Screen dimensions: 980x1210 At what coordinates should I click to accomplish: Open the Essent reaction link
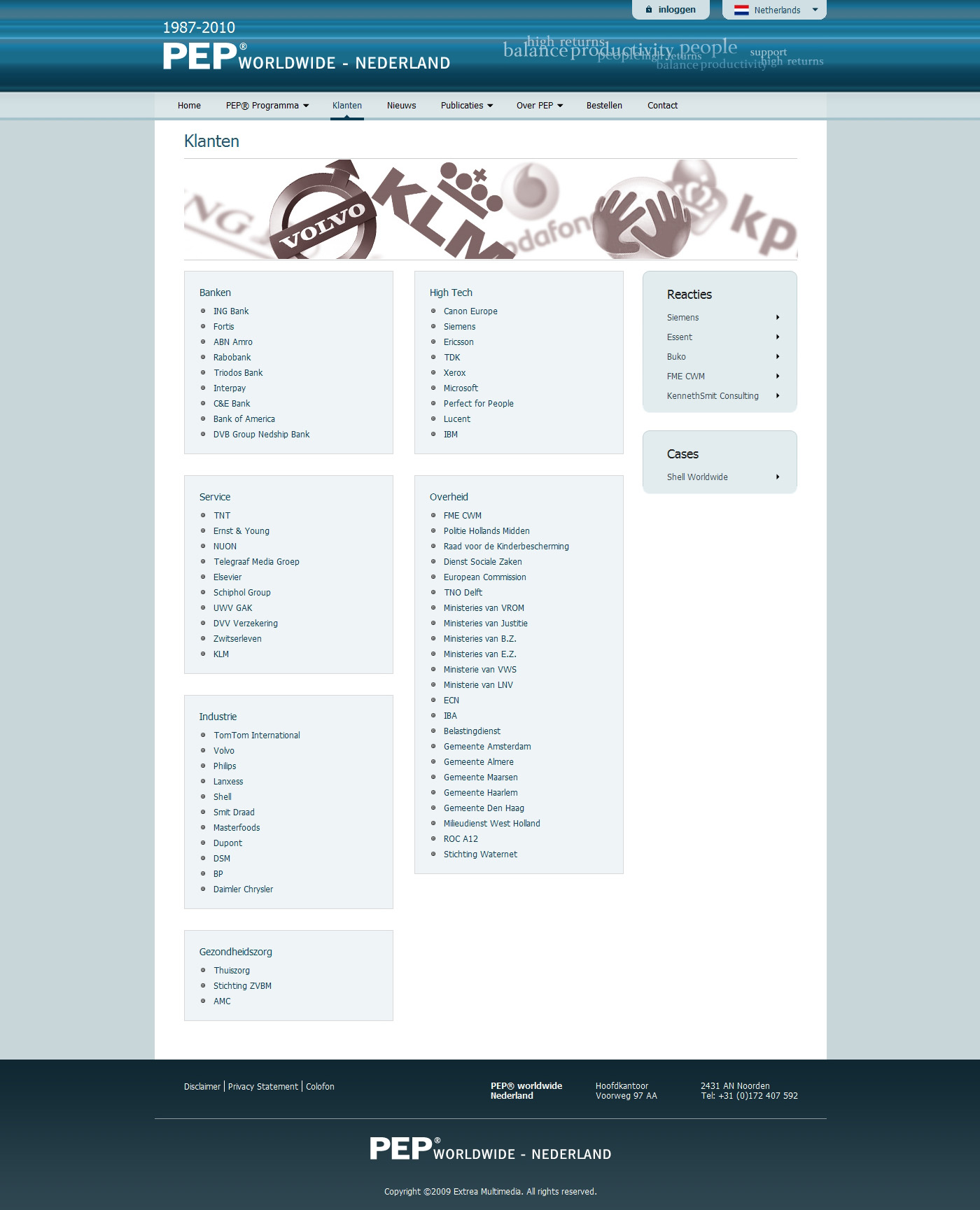click(x=679, y=337)
